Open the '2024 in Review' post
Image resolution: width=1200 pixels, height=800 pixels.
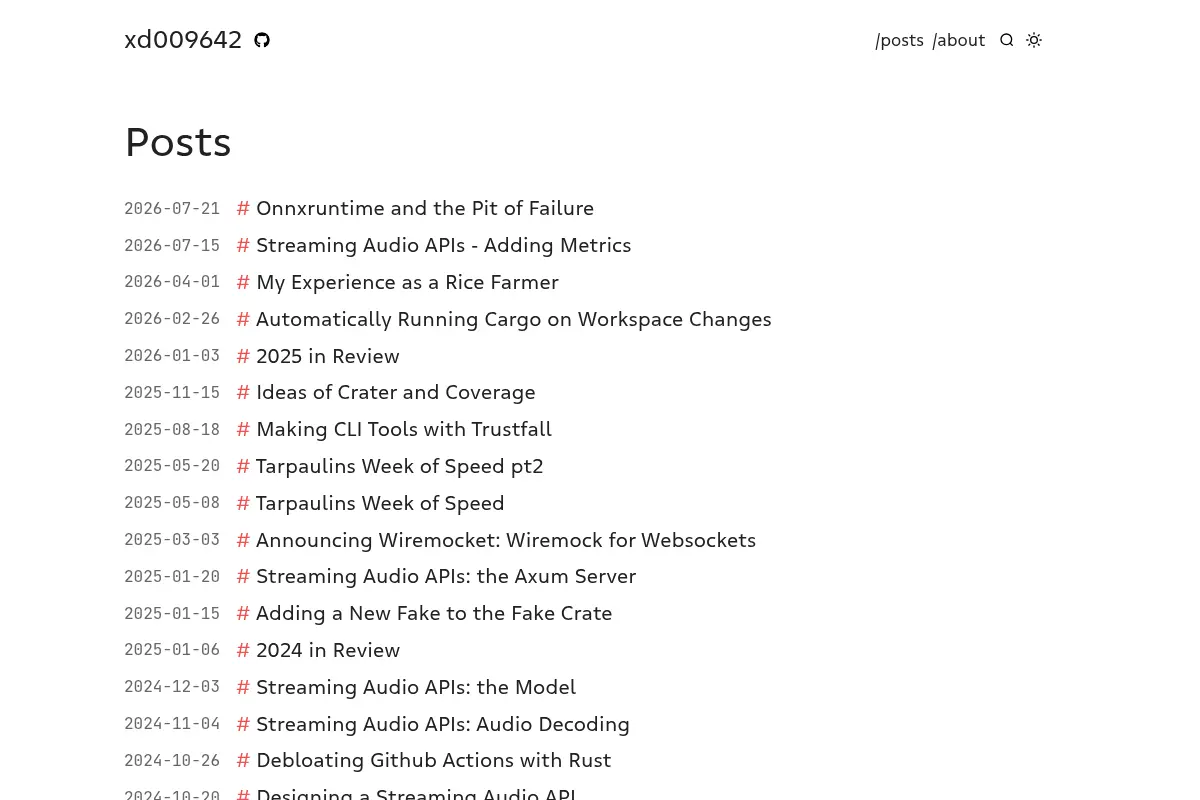click(x=328, y=650)
